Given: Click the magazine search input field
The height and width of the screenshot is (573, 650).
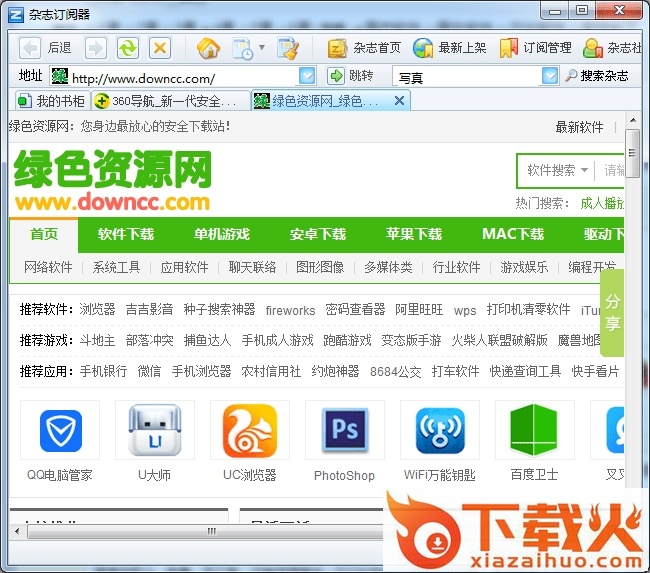Looking at the screenshot, I should [467, 77].
